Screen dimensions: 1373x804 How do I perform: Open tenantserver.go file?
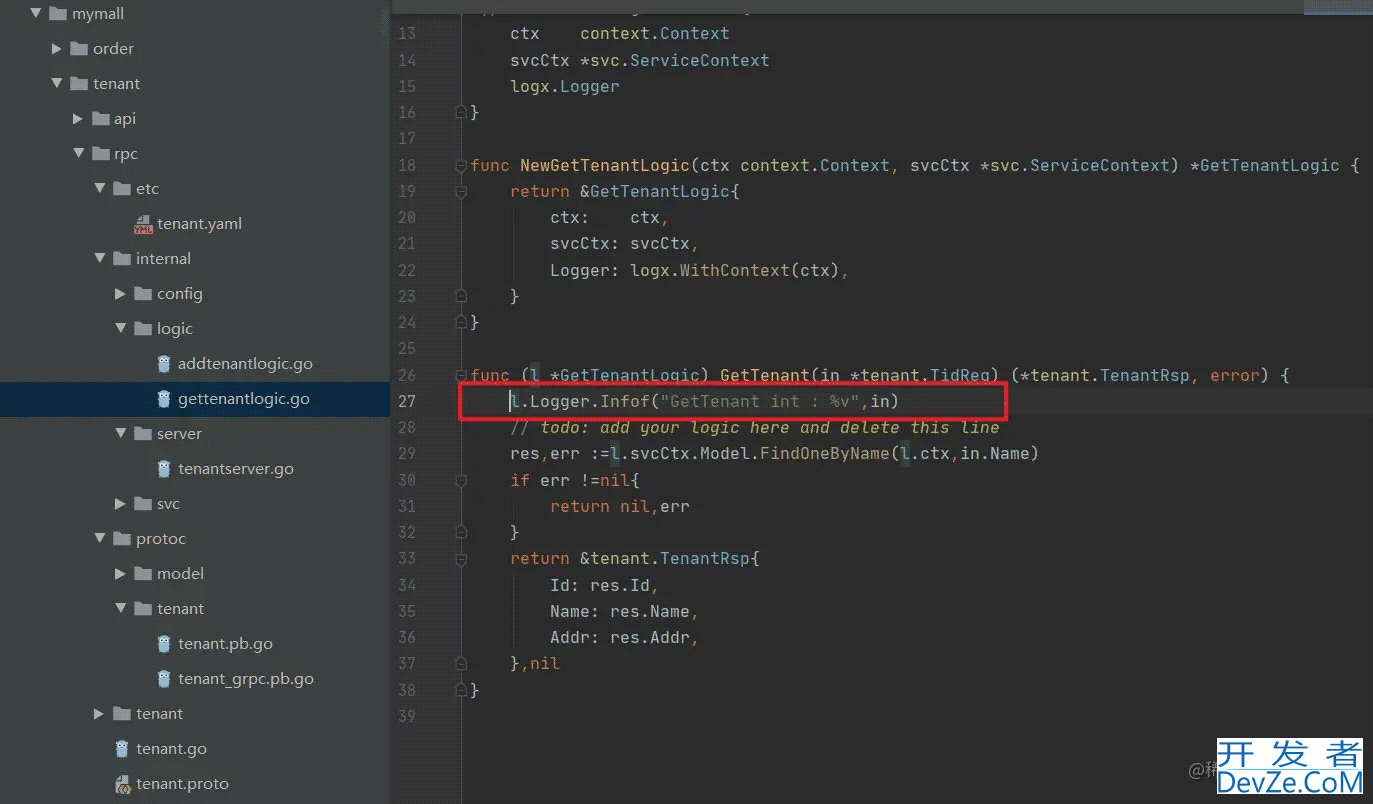click(236, 469)
